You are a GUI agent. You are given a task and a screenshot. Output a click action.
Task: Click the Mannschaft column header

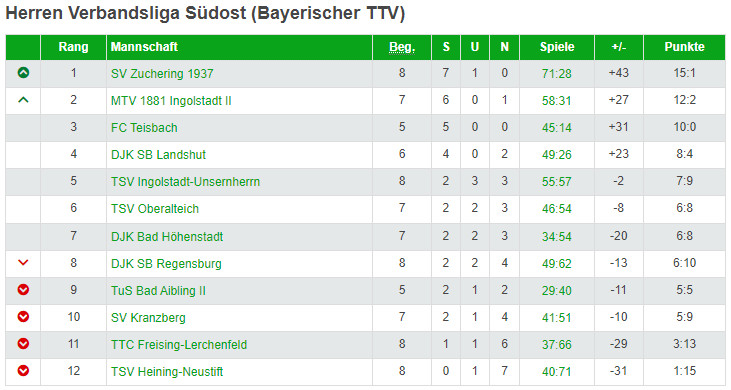point(144,47)
